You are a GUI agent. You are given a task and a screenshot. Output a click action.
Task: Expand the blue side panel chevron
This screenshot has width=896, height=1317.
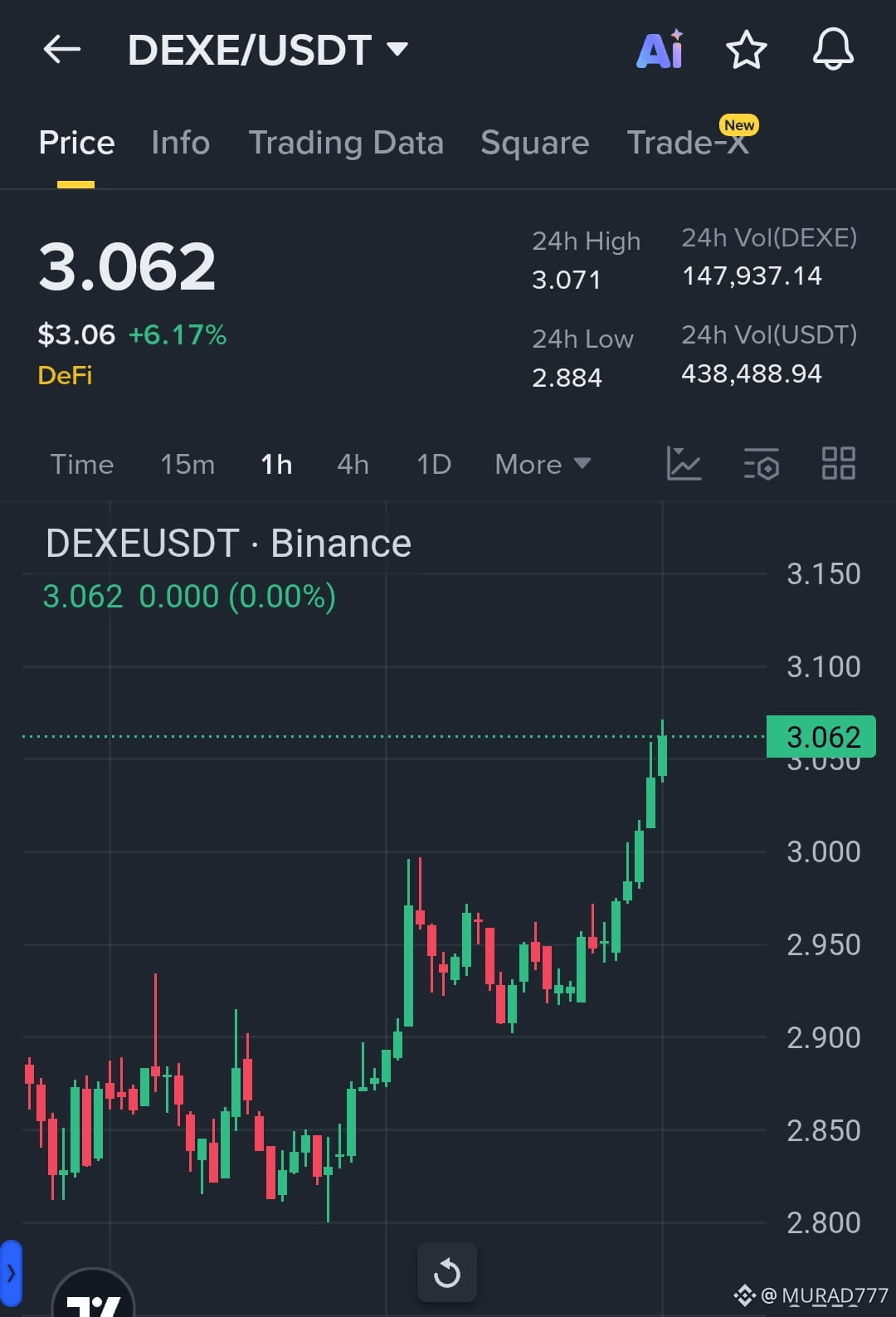pyautogui.click(x=11, y=1273)
